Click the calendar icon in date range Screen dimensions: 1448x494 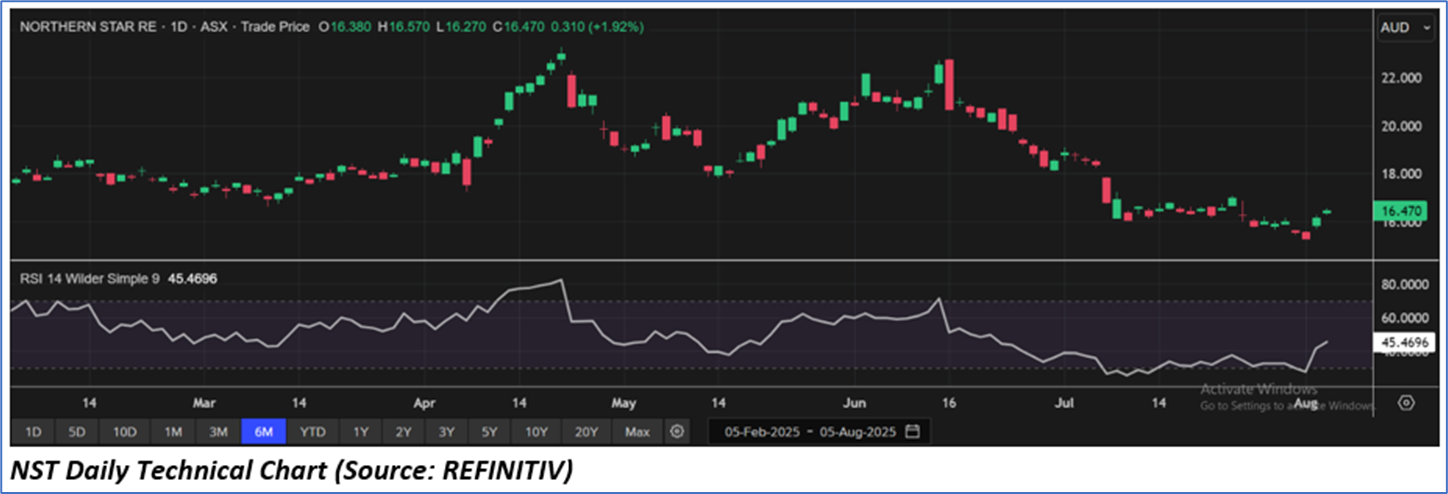click(x=911, y=432)
